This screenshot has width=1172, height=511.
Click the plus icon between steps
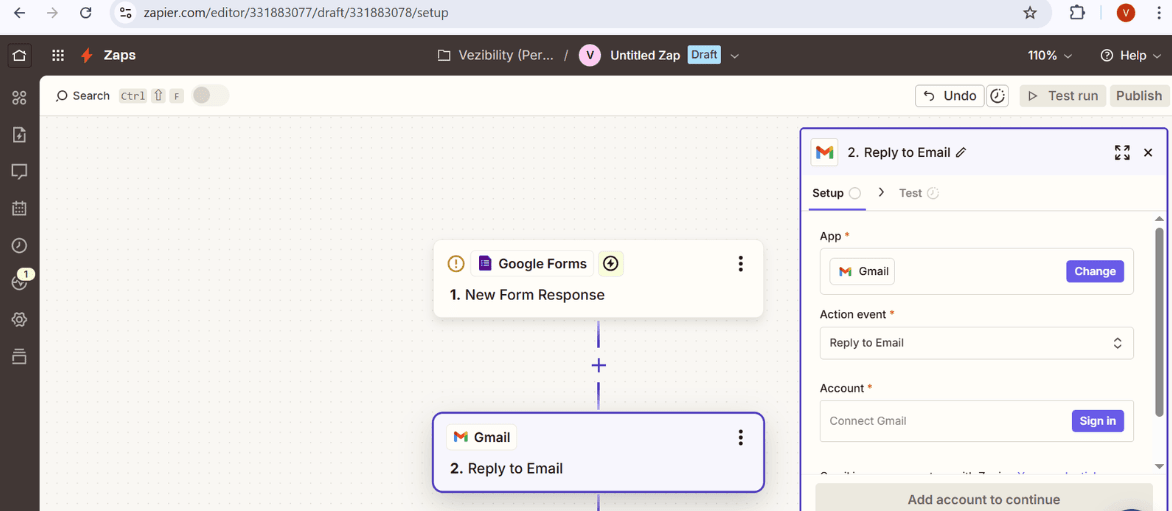598,365
